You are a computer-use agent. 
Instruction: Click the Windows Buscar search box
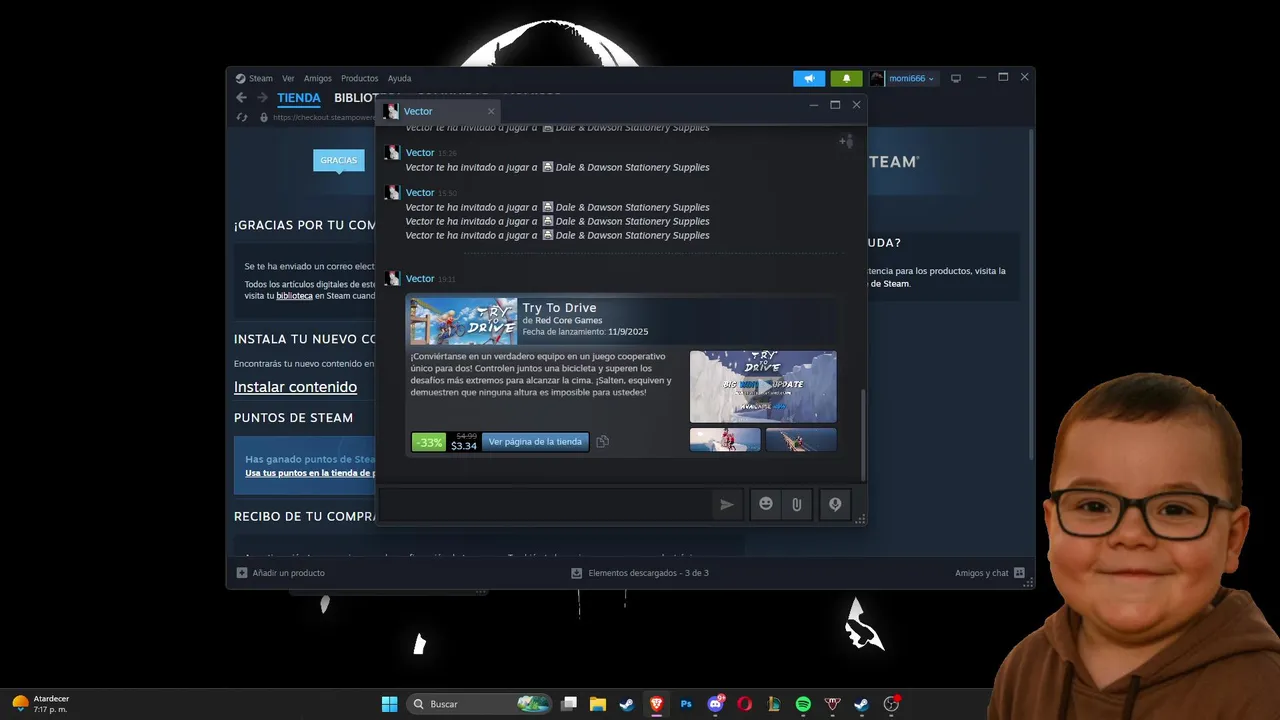(480, 704)
